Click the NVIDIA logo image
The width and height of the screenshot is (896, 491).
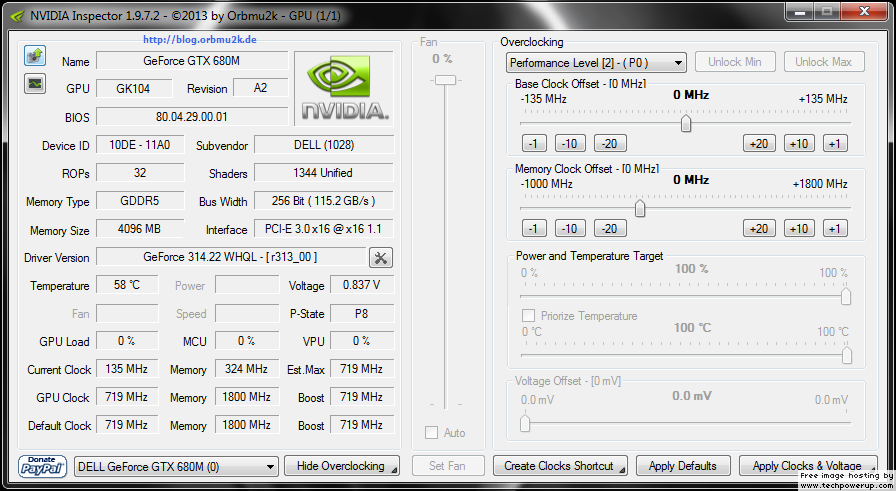[344, 88]
